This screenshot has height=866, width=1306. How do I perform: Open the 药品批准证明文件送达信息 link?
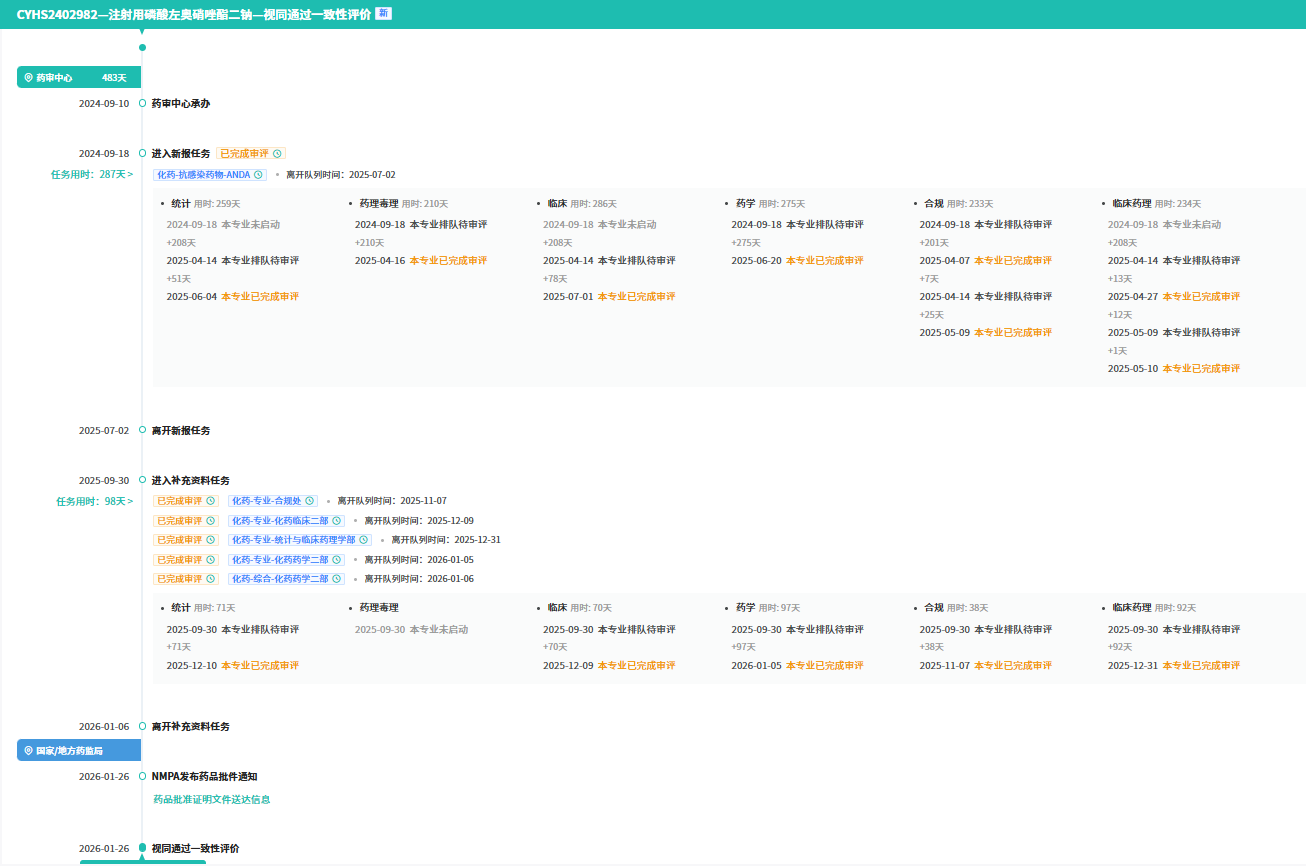tap(211, 800)
